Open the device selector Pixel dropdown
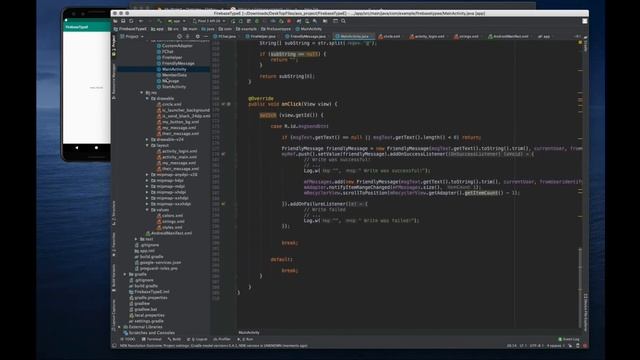Image resolution: width=640 pixels, height=360 pixels. (209, 21)
